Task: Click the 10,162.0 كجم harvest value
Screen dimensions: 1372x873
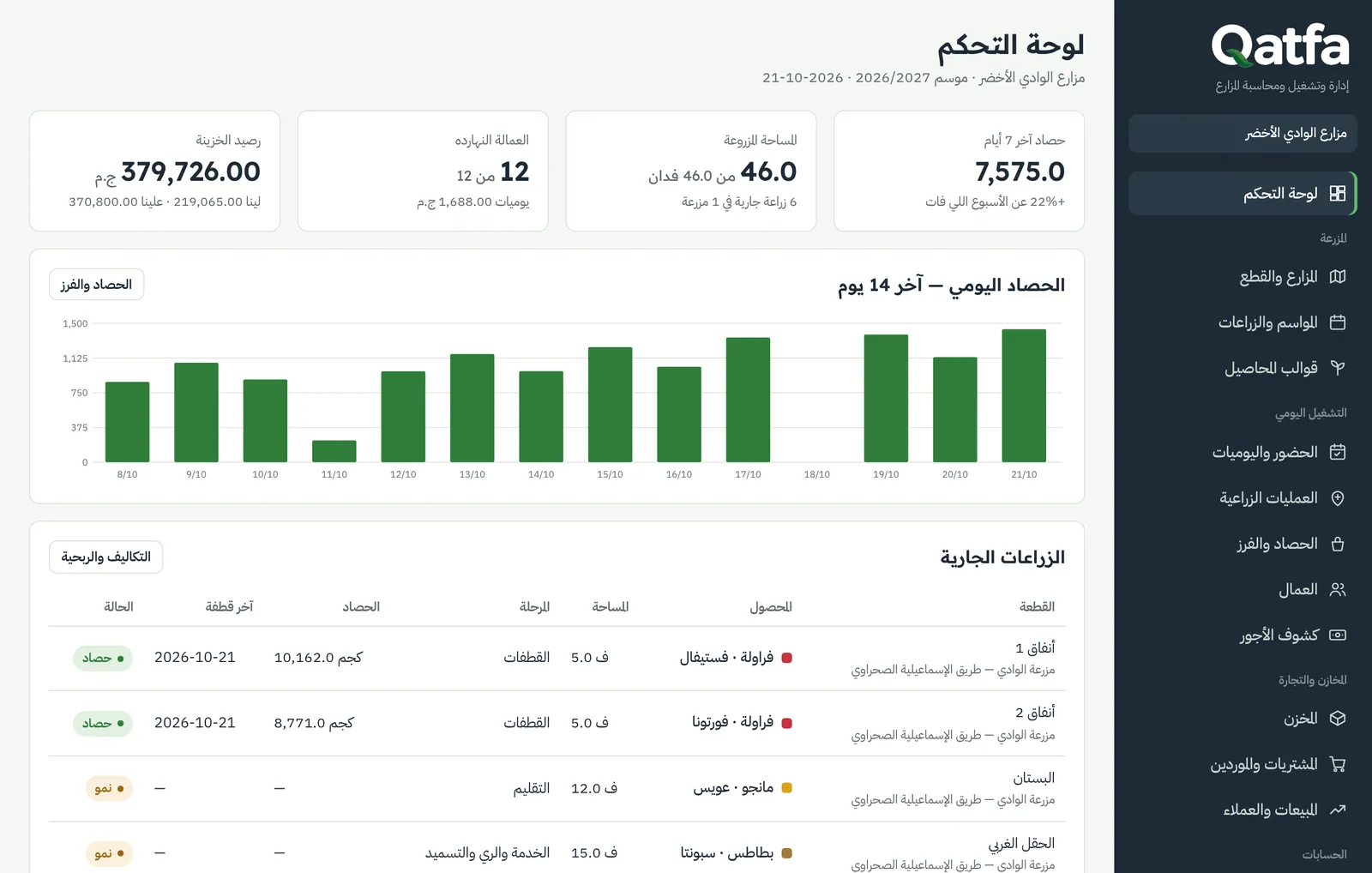Action: [318, 658]
